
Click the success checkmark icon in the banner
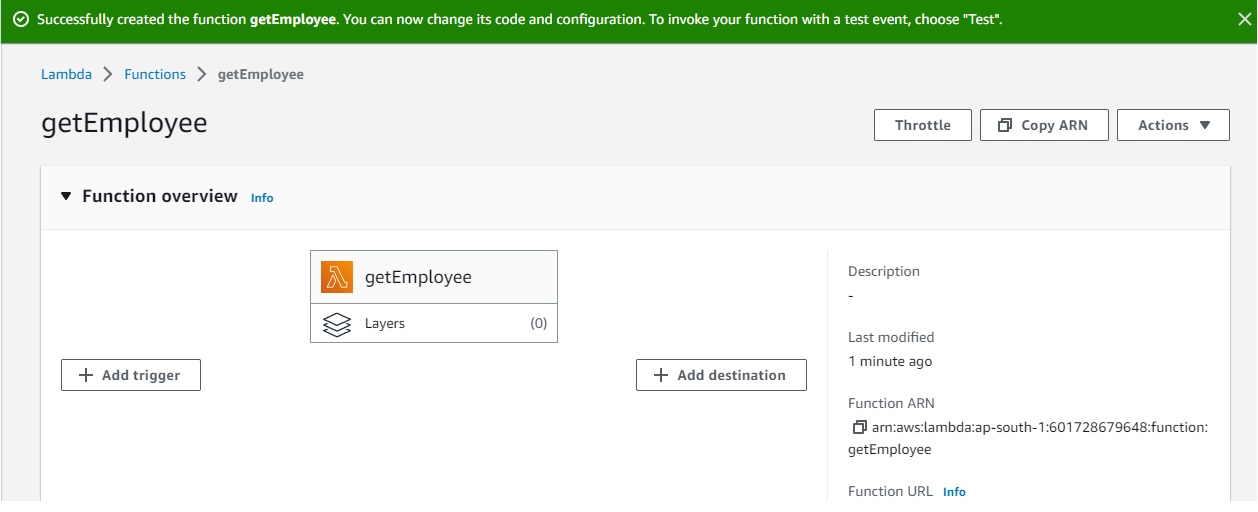point(20,20)
